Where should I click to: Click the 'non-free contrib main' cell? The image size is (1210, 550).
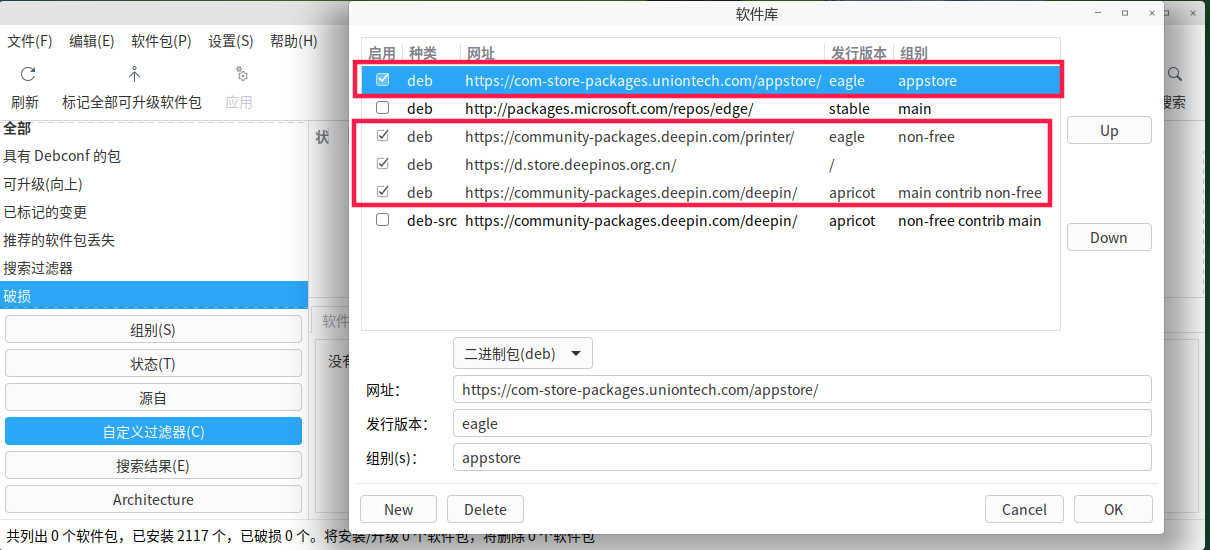point(970,220)
